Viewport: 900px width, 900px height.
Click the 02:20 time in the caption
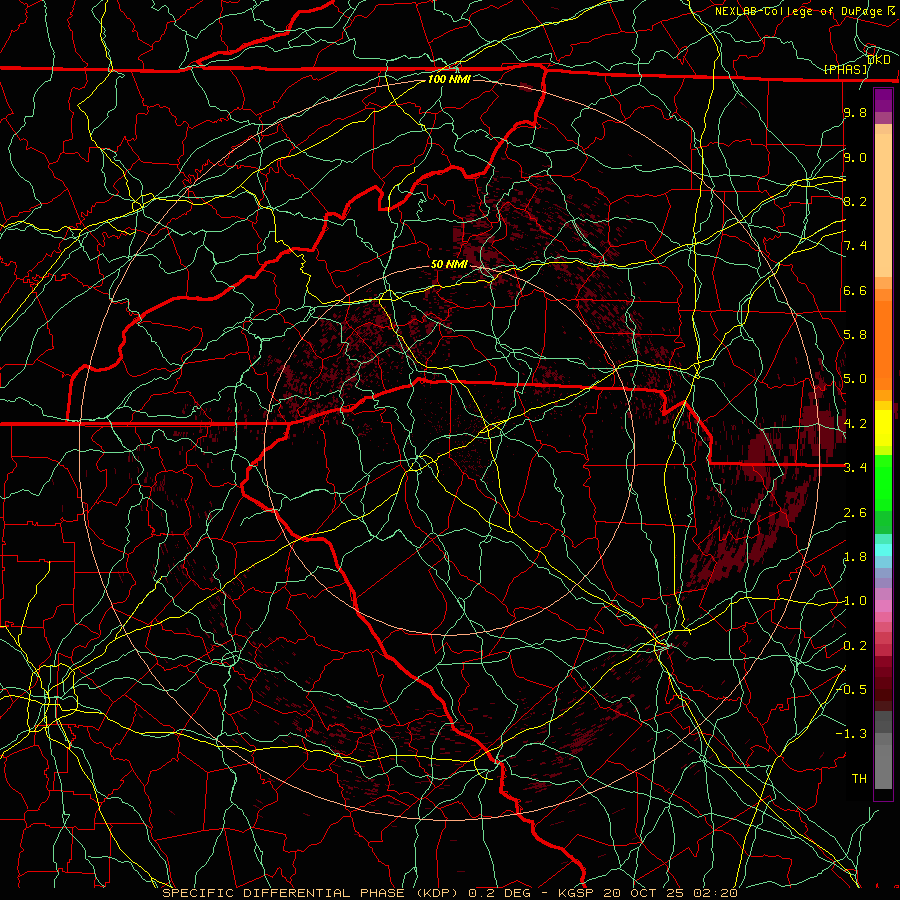(x=715, y=893)
